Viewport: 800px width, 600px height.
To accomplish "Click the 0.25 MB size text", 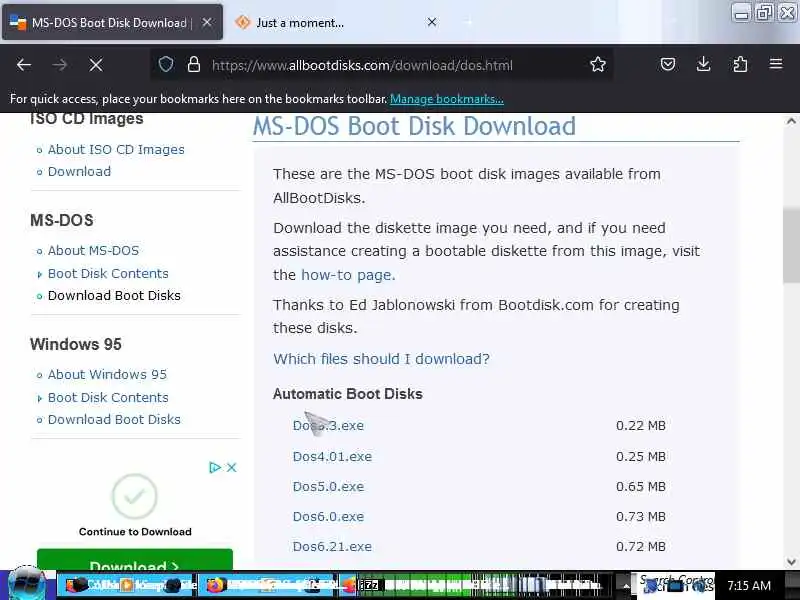I will point(640,457).
